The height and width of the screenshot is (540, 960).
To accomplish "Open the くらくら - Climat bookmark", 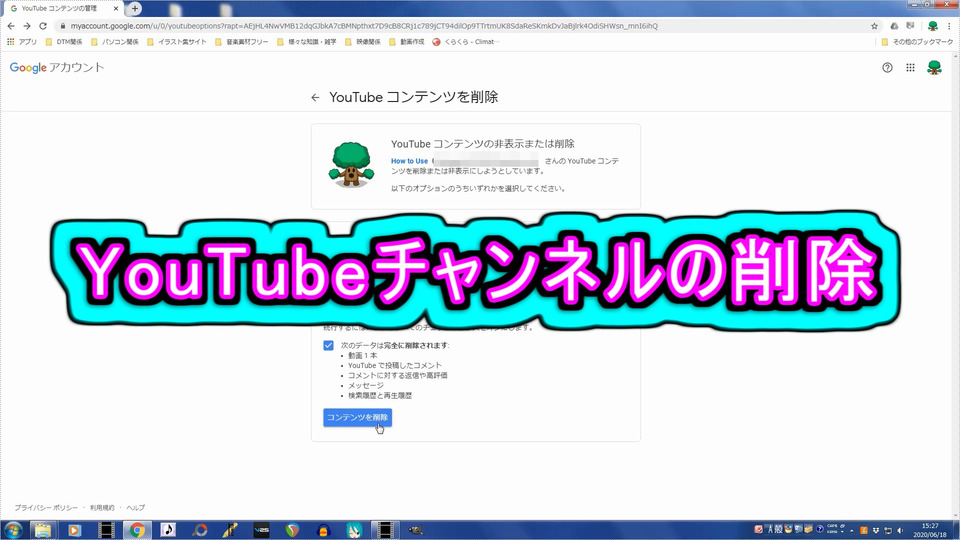I will pos(466,42).
